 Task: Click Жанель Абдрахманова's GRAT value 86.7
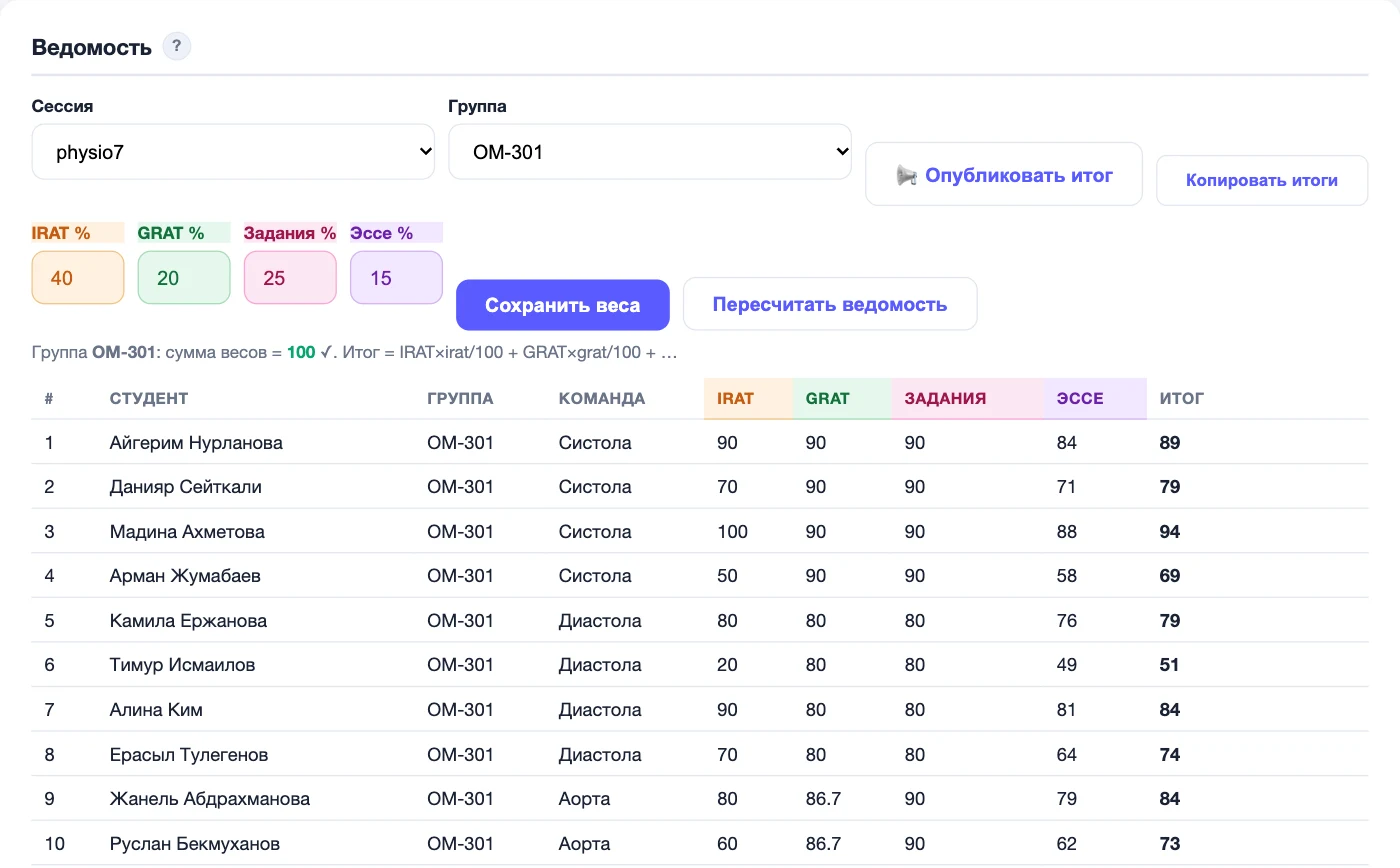(x=823, y=799)
